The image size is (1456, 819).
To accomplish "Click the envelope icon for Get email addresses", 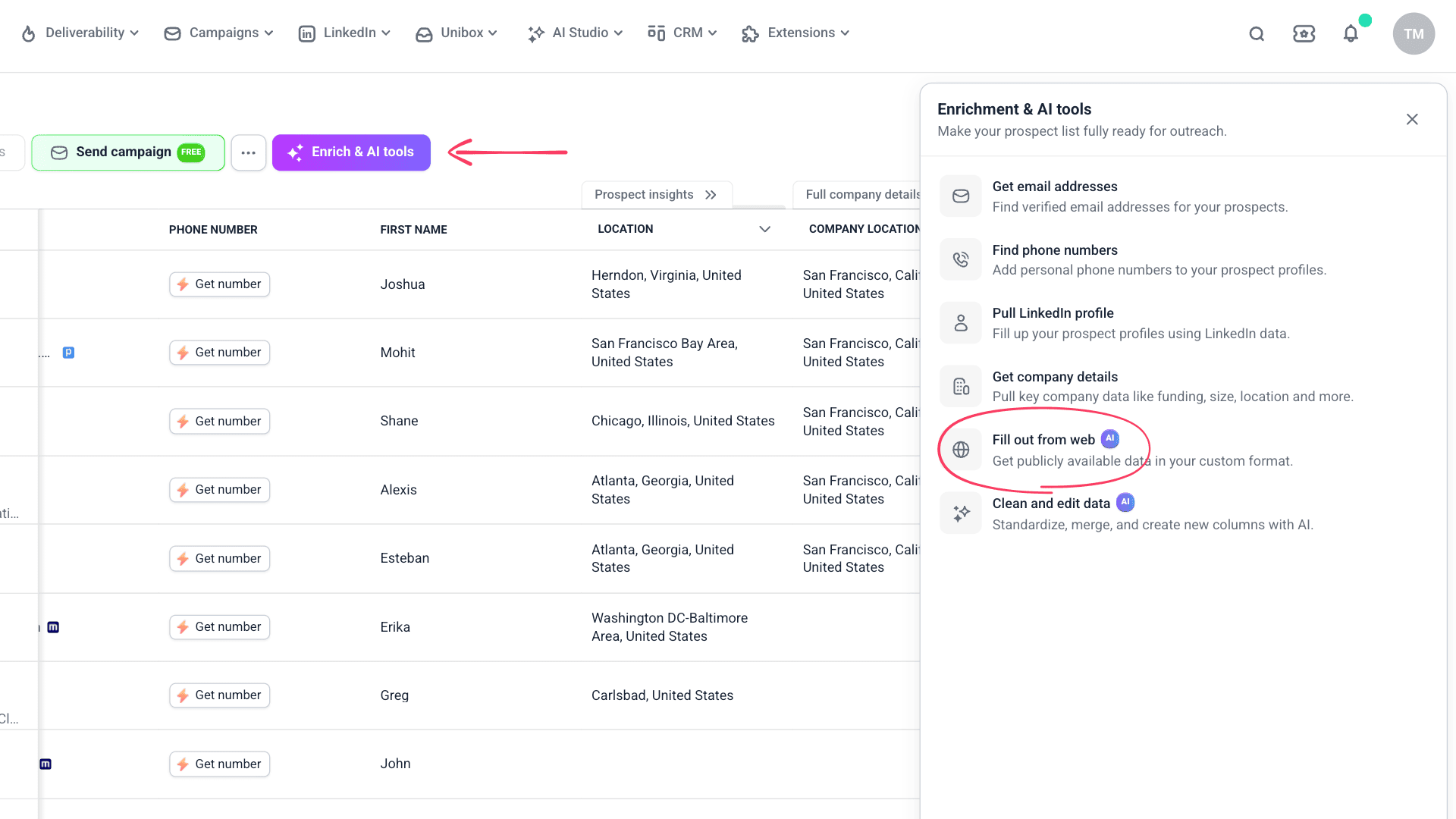I will [x=961, y=196].
